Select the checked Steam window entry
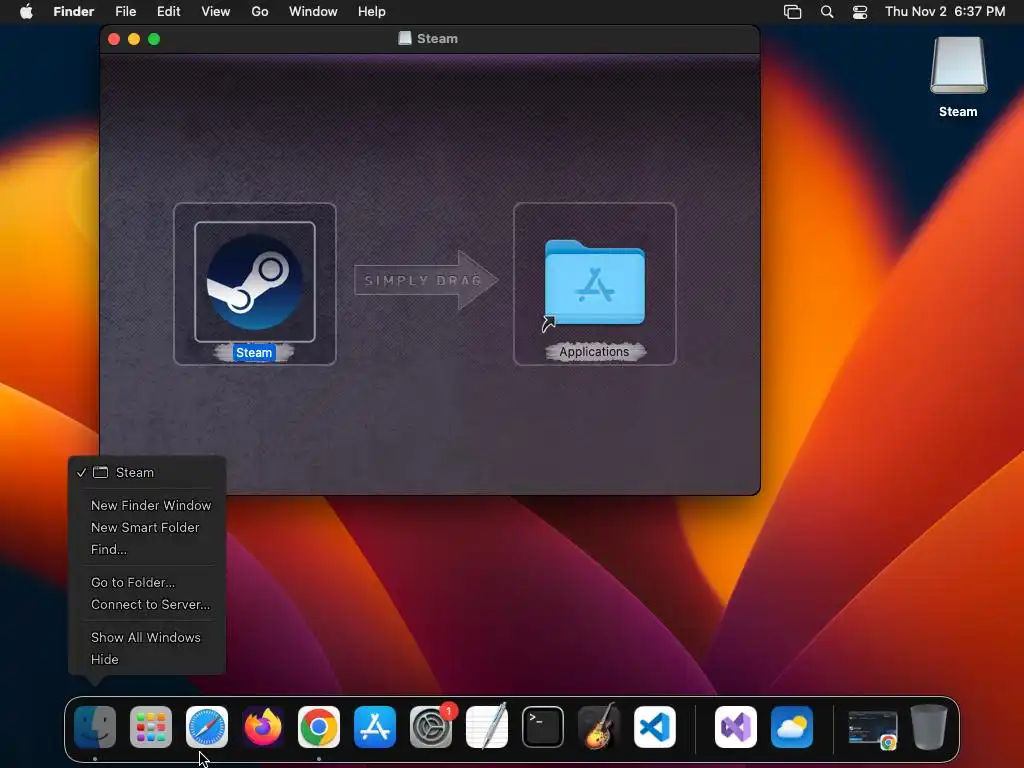Screen dimensions: 1024x768 click(x=147, y=472)
